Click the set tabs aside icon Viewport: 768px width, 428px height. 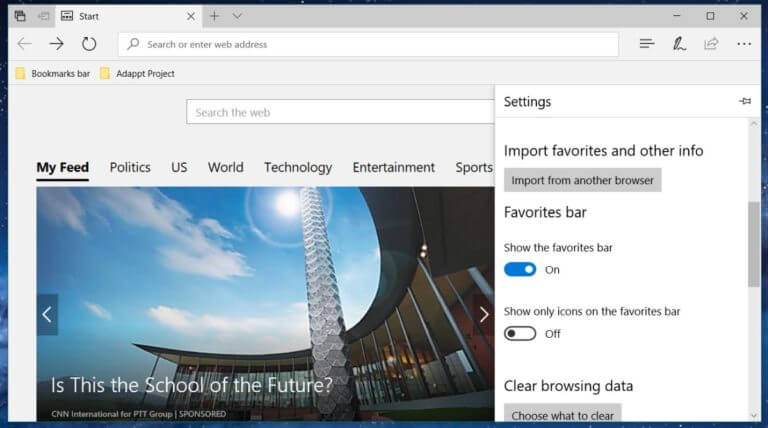coord(44,16)
